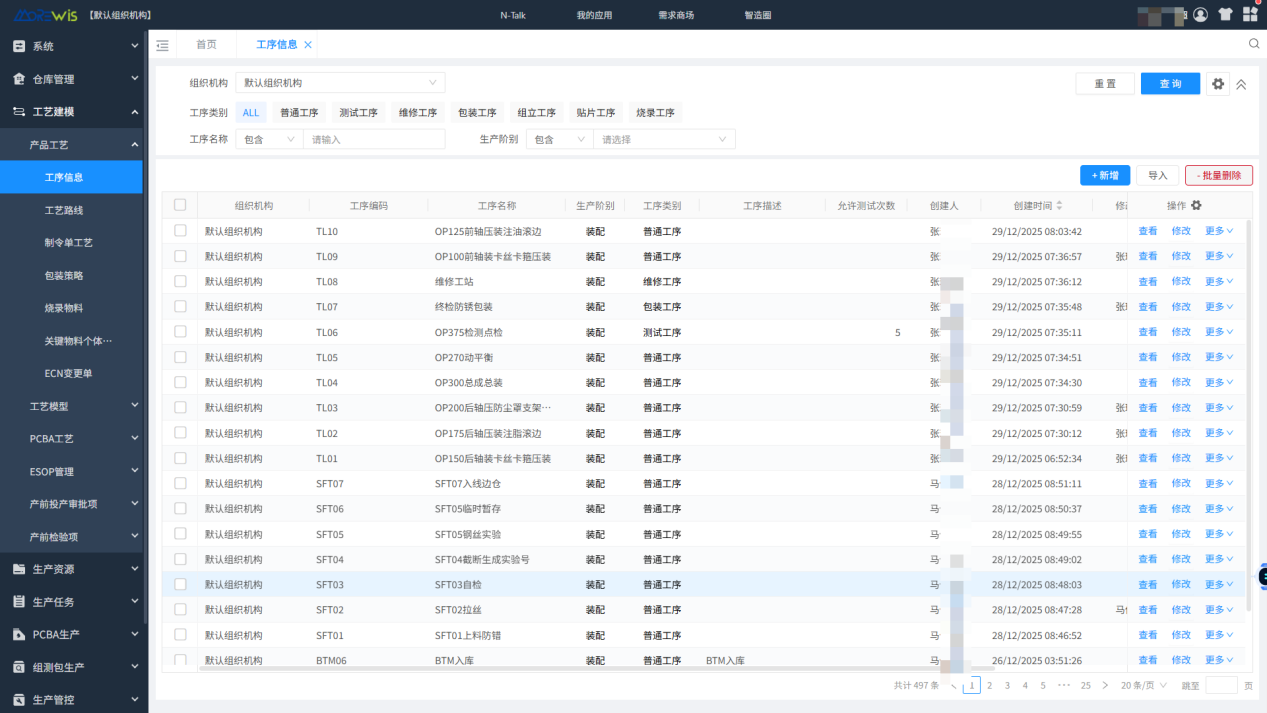1267x713 pixels.
Task: Click the 组测包生产 sidebar icon
Action: pyautogui.click(x=18, y=667)
